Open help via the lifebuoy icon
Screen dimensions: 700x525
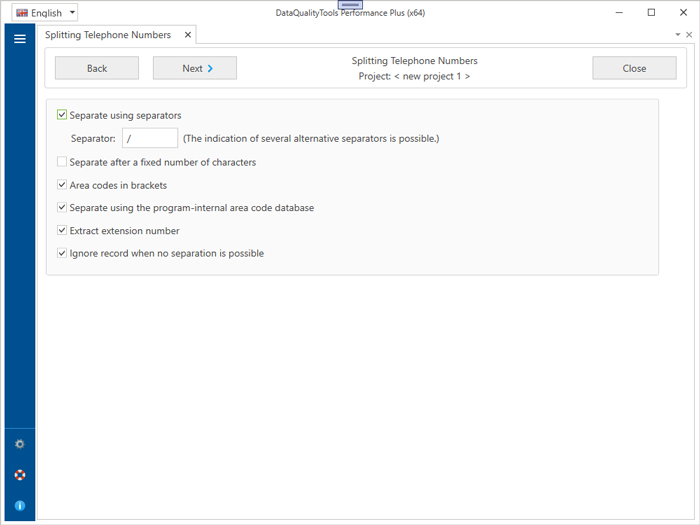19,475
